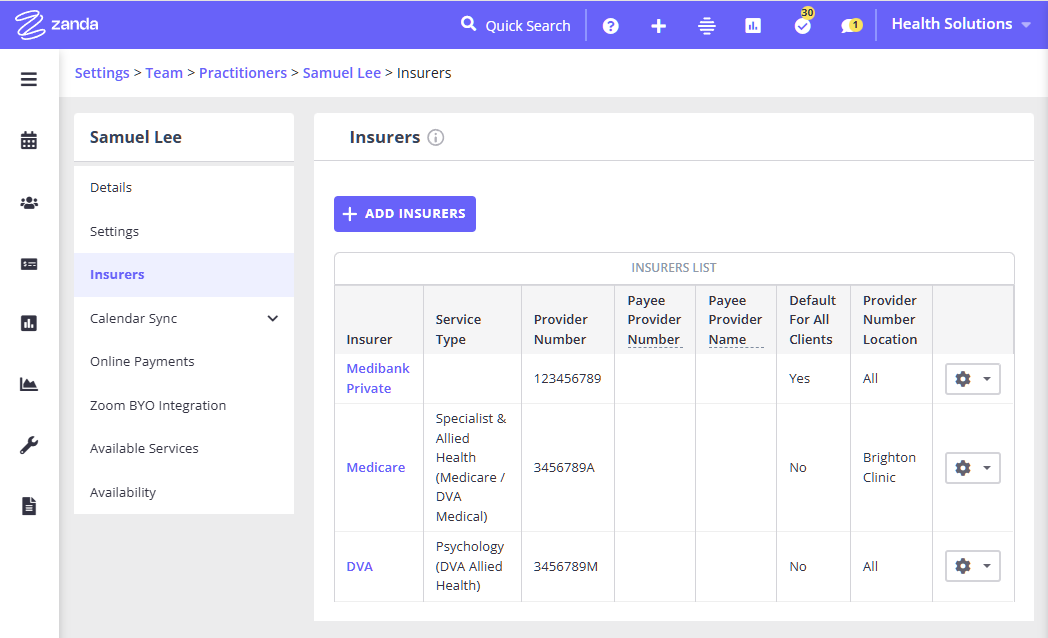Open gear dropdown for the Medicare row
Screen dimensions: 1048x638
pos(972,468)
